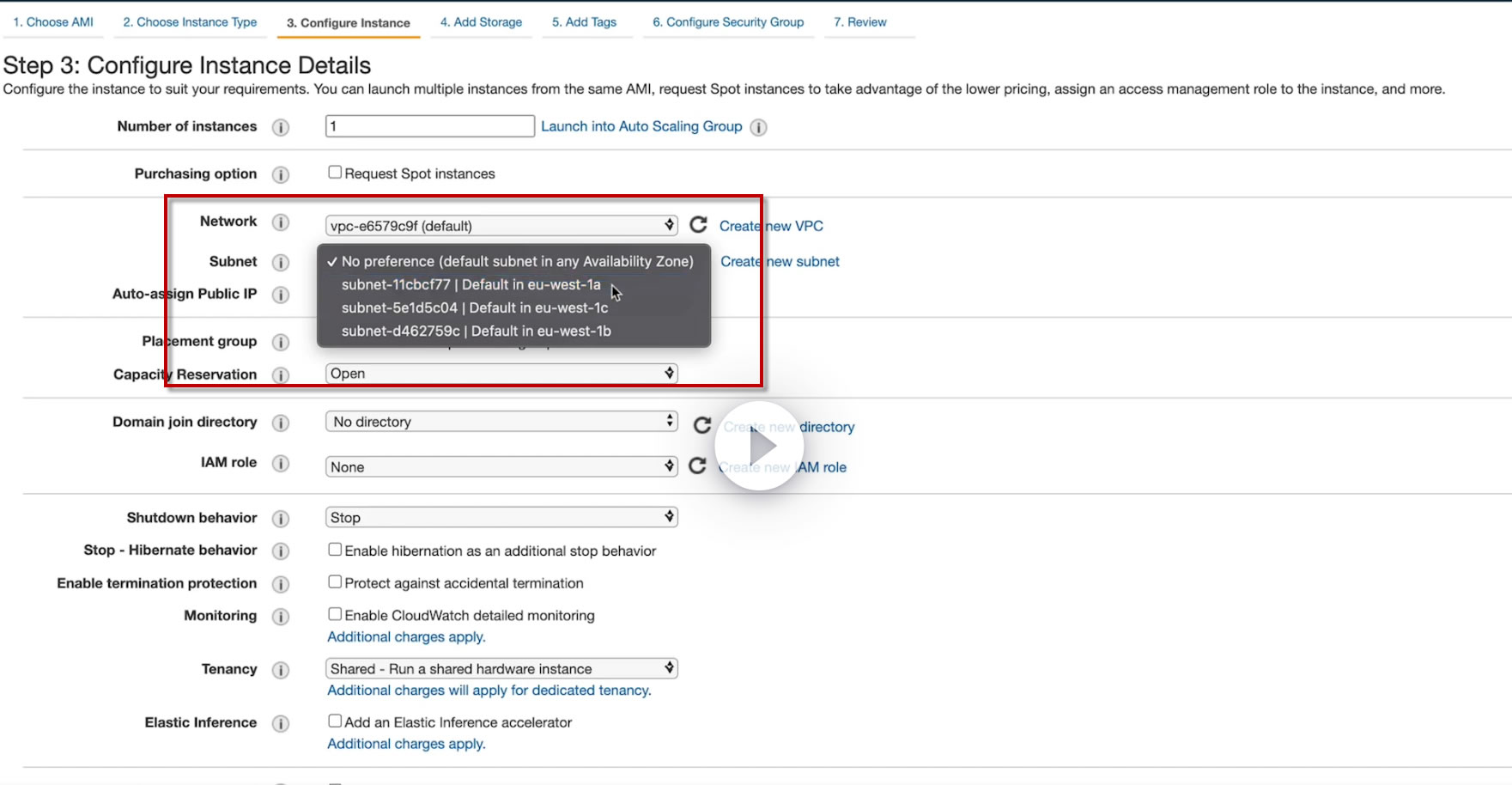This screenshot has height=785, width=1512.
Task: Click the info icon beside Number of instances
Action: [x=281, y=127]
